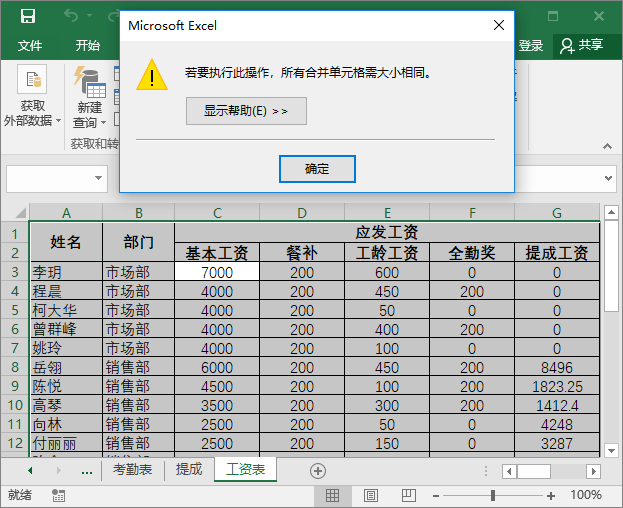Click the 应发工资 merged header cell
The image size is (623, 508).
pyautogui.click(x=387, y=232)
